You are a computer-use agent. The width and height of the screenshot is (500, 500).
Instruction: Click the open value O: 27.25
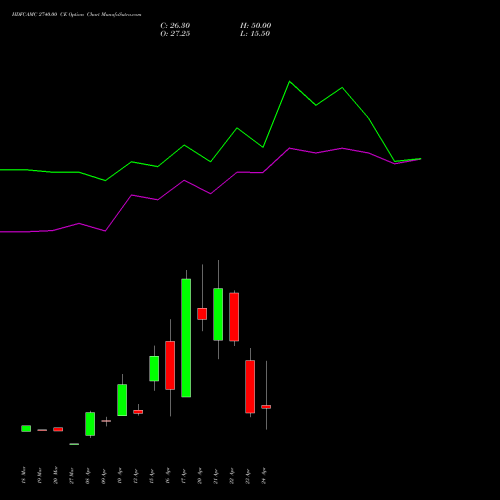175,34
